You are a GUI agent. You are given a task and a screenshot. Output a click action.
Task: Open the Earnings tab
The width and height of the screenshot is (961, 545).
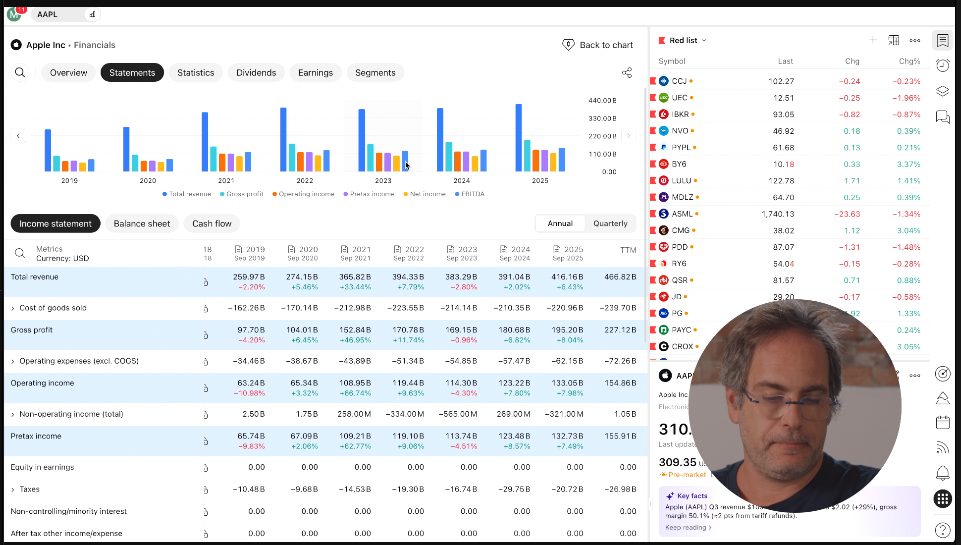click(316, 72)
